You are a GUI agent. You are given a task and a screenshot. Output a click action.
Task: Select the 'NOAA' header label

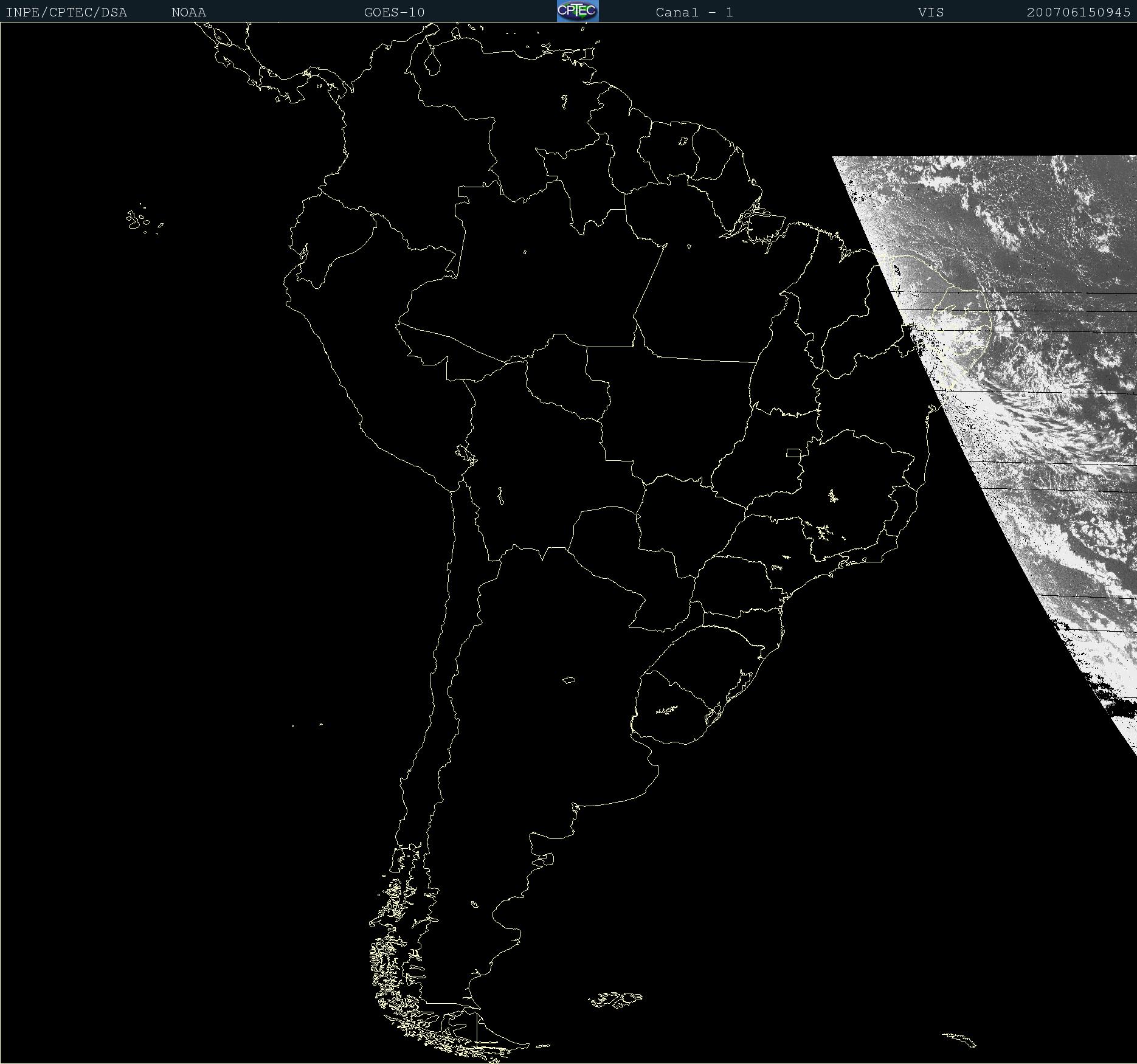189,13
